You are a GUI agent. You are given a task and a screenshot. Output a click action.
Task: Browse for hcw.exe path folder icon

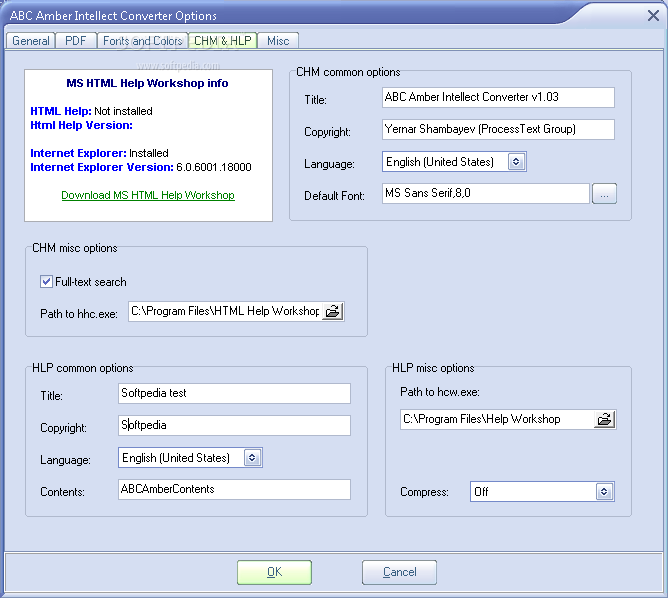604,419
